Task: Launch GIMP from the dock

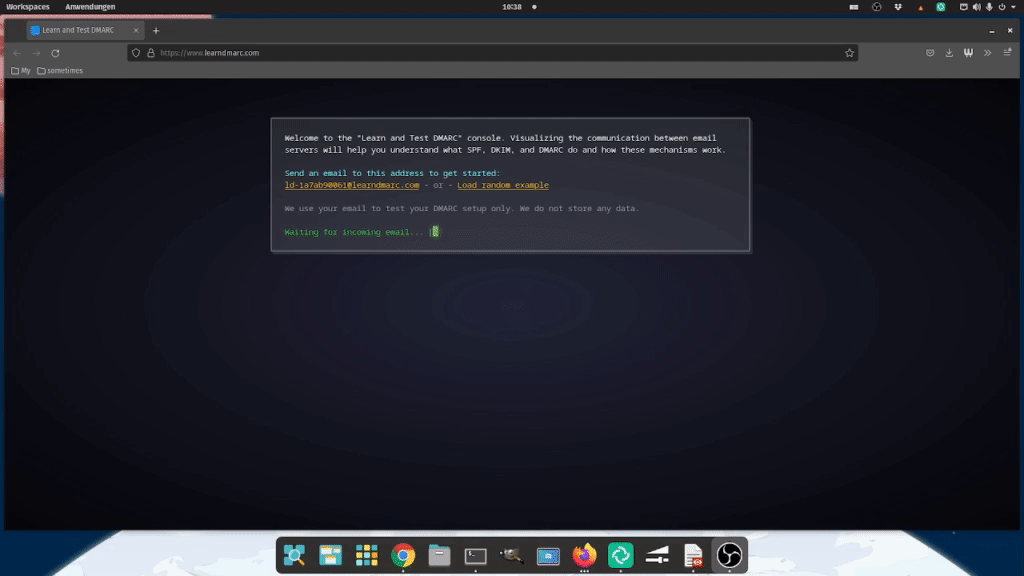Action: pyautogui.click(x=512, y=555)
